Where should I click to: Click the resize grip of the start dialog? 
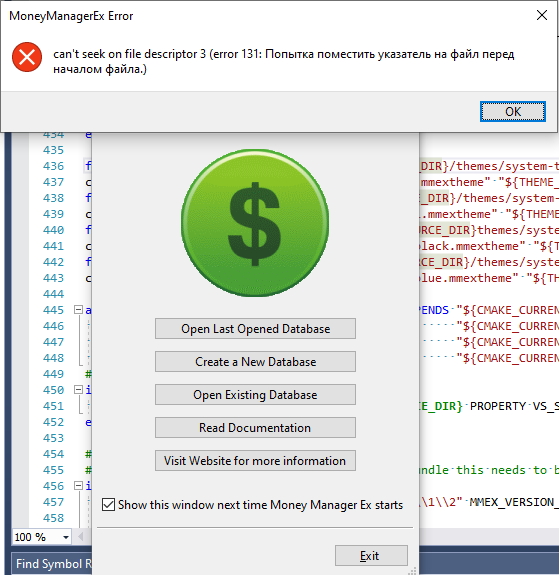413,570
